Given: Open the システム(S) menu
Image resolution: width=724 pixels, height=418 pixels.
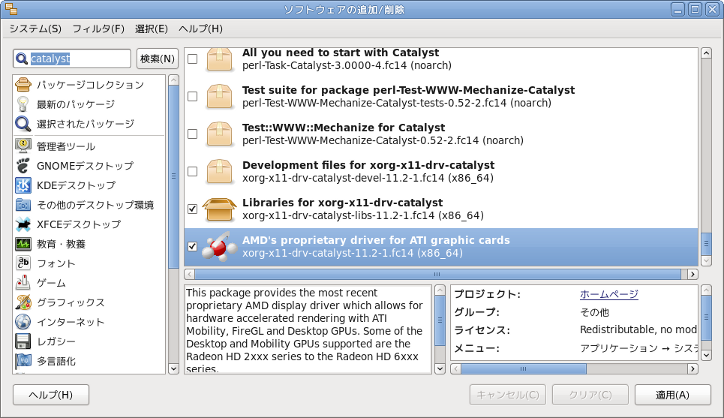Looking at the screenshot, I should 35,29.
